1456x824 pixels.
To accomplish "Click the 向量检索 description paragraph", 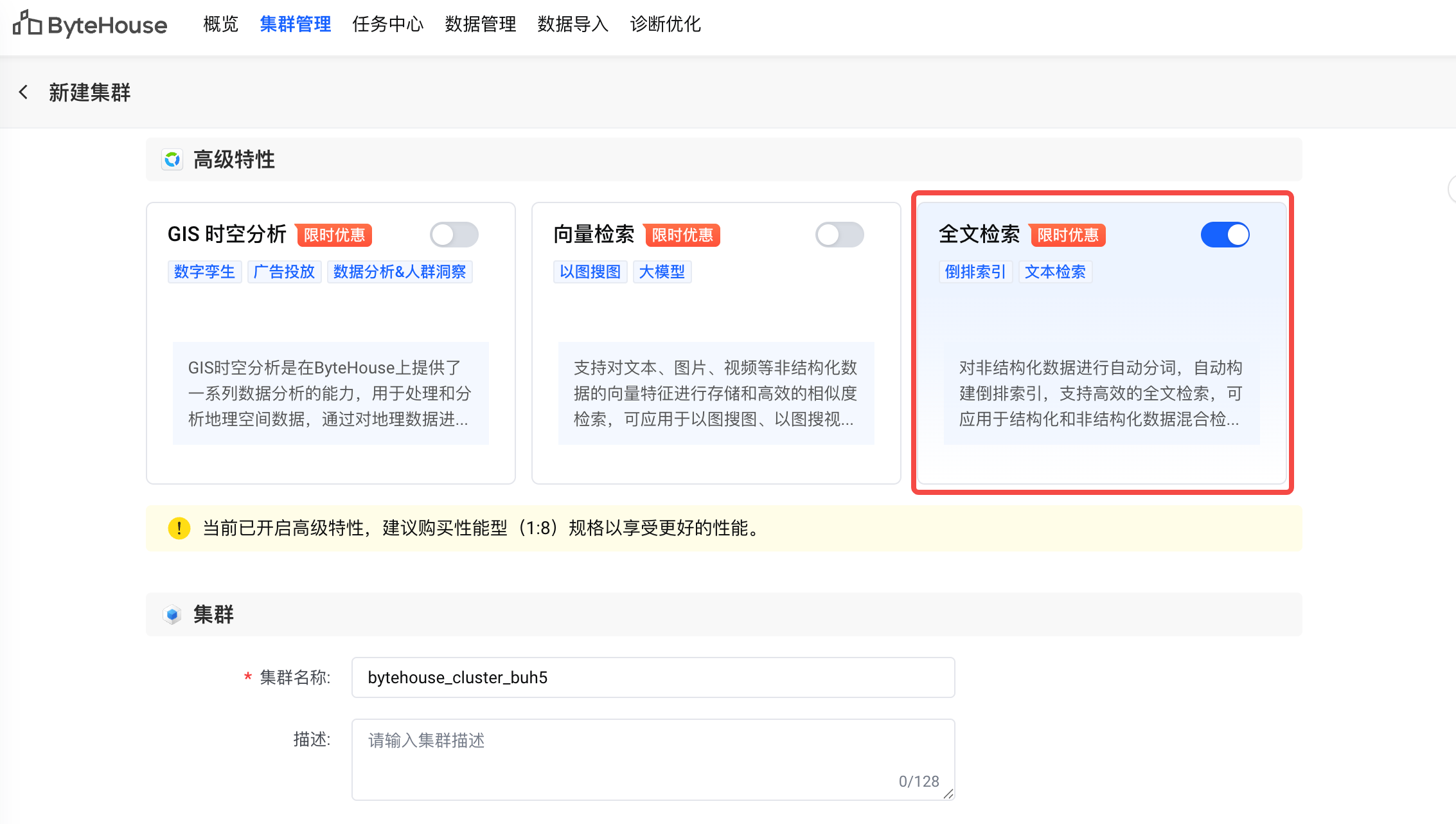I will point(716,393).
